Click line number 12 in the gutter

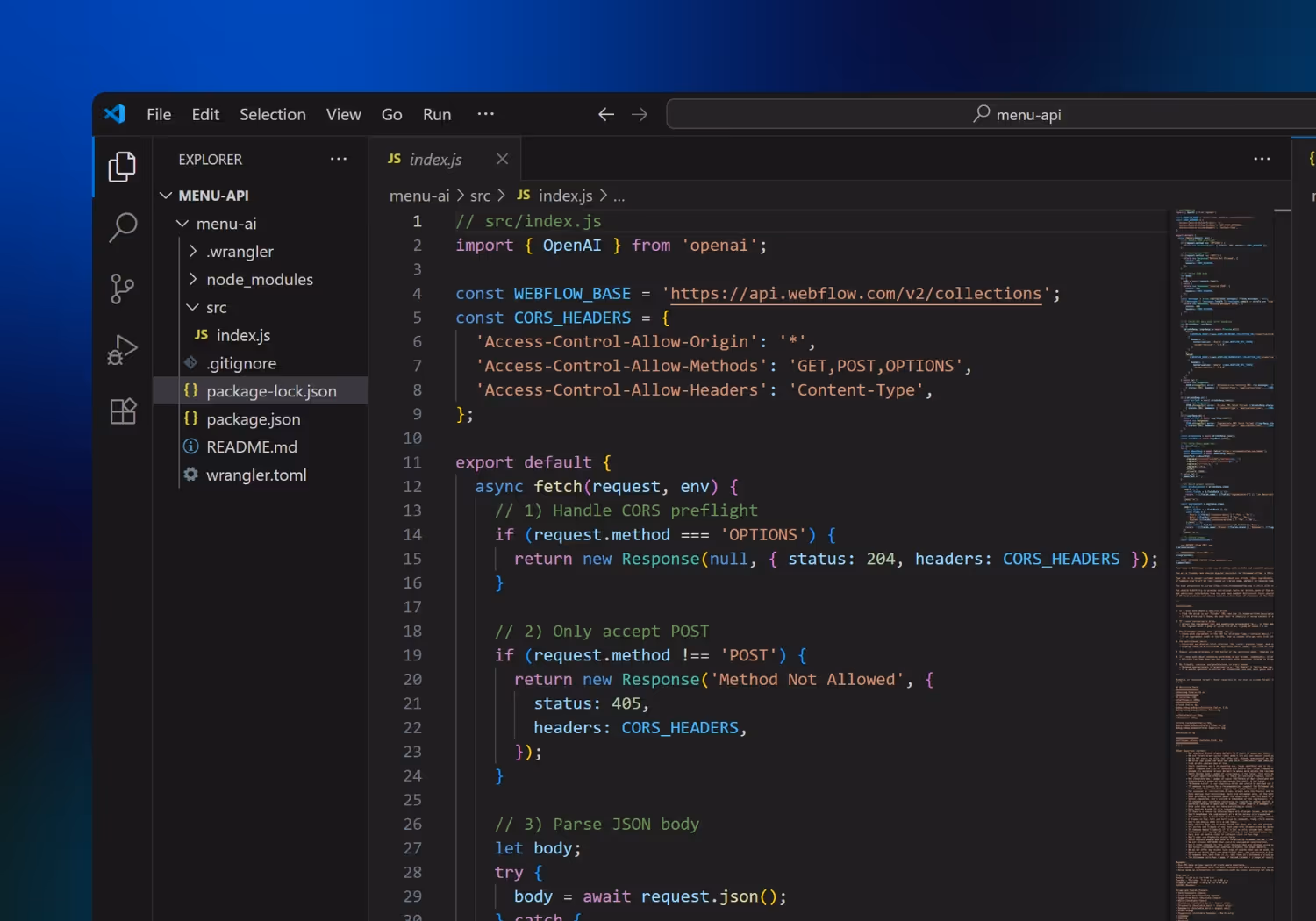point(412,487)
